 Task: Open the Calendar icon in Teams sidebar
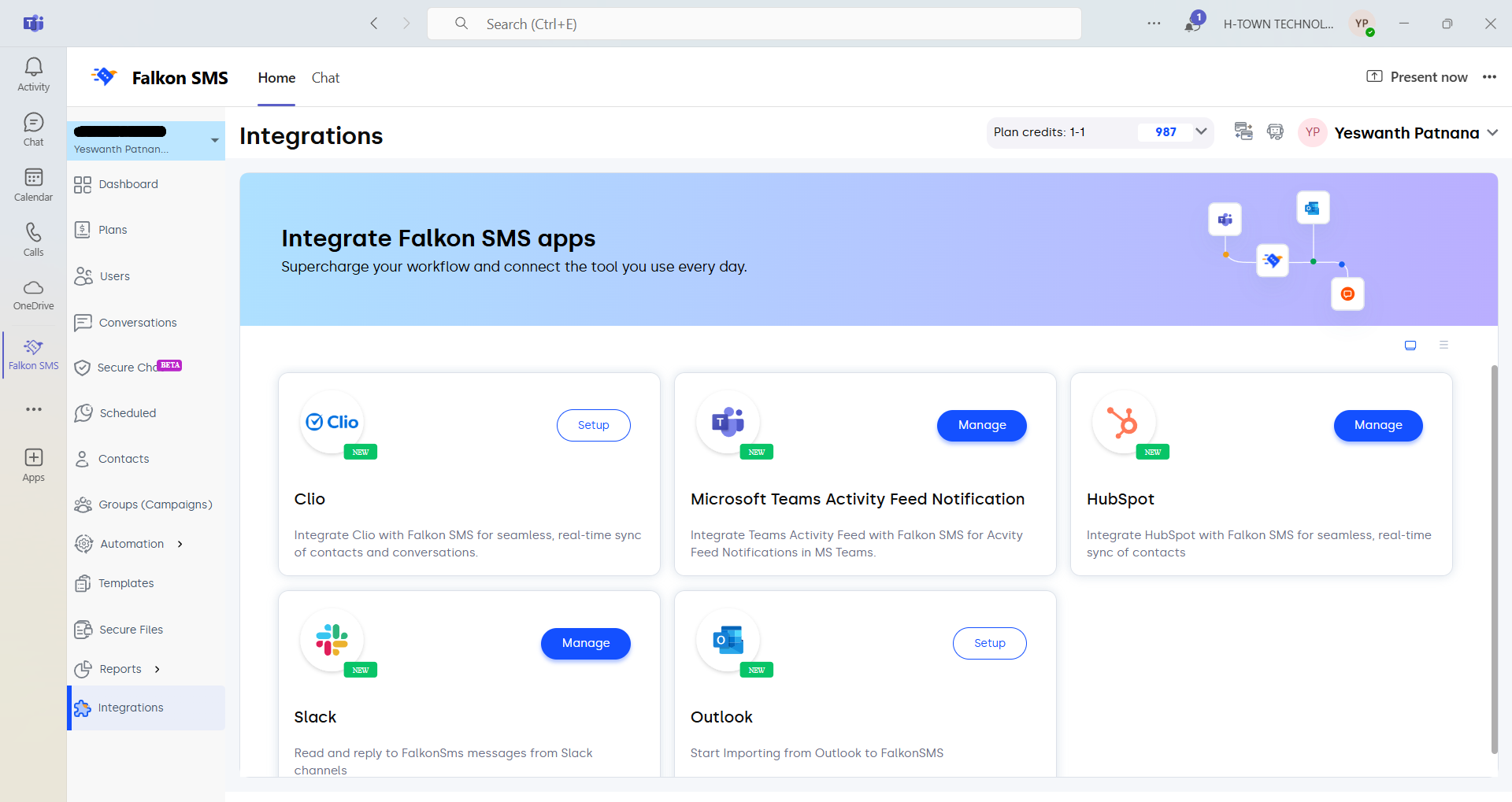point(33,185)
